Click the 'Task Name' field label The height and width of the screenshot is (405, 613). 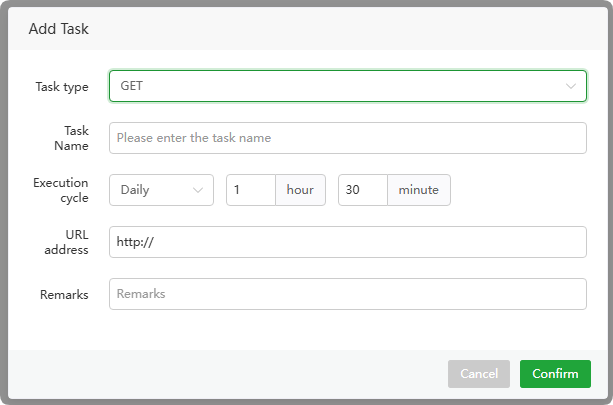coord(74,138)
